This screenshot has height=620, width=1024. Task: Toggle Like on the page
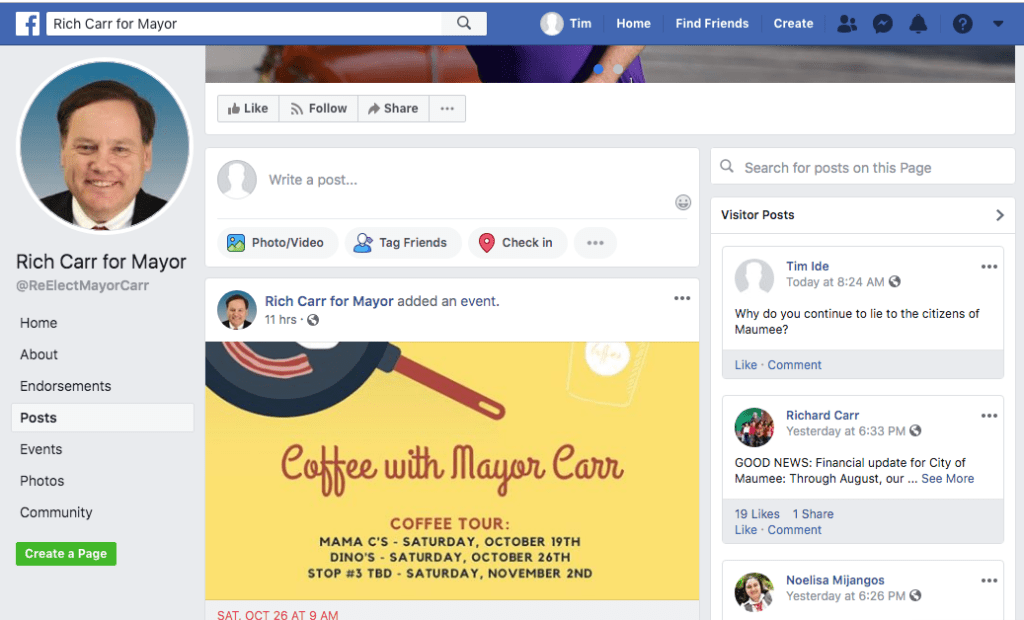(248, 108)
